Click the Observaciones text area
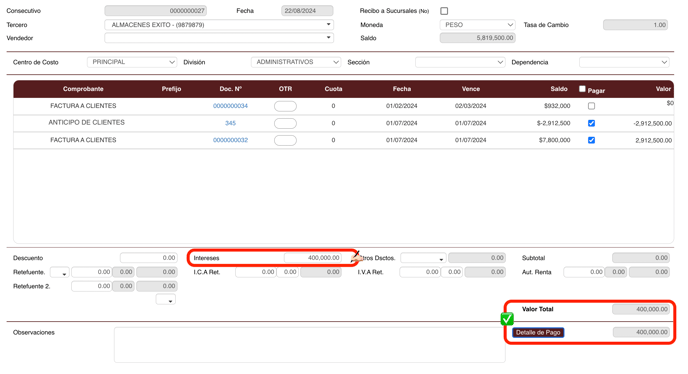Viewport: 688px width, 374px height. pyautogui.click(x=310, y=345)
